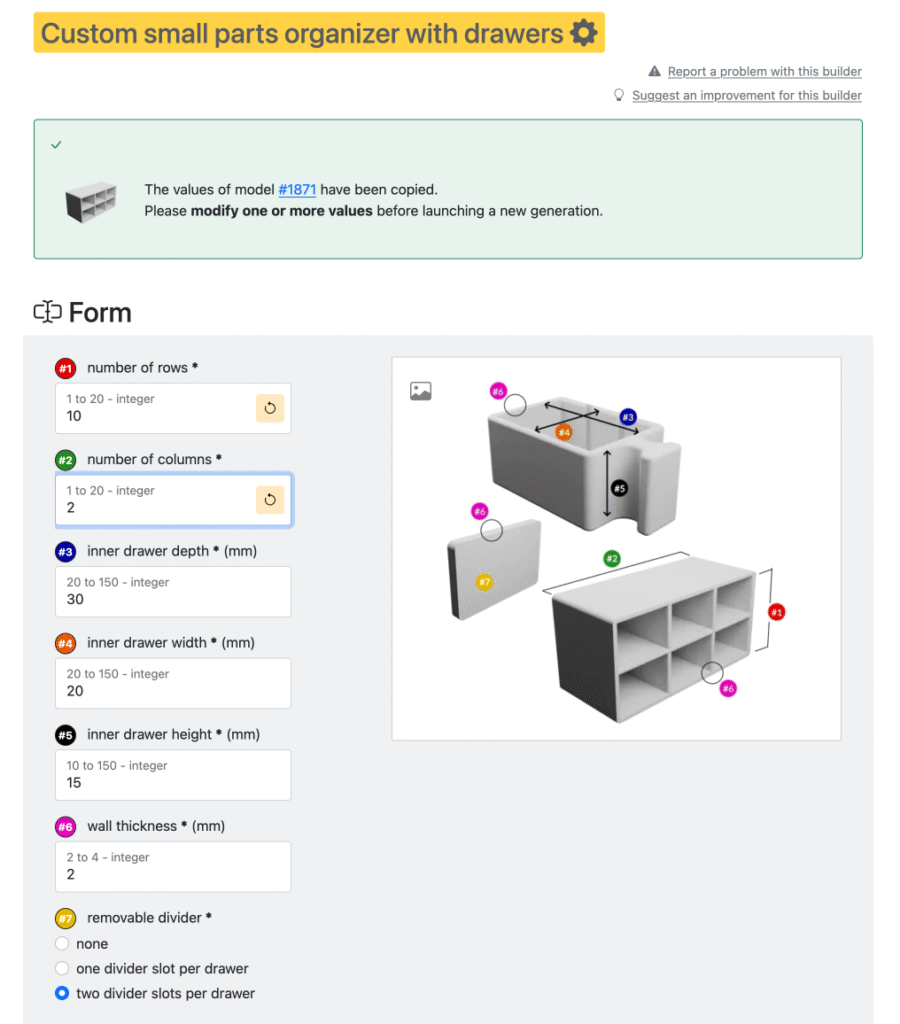Choose one divider slot per drawer
This screenshot has height=1024, width=900.
(63, 969)
